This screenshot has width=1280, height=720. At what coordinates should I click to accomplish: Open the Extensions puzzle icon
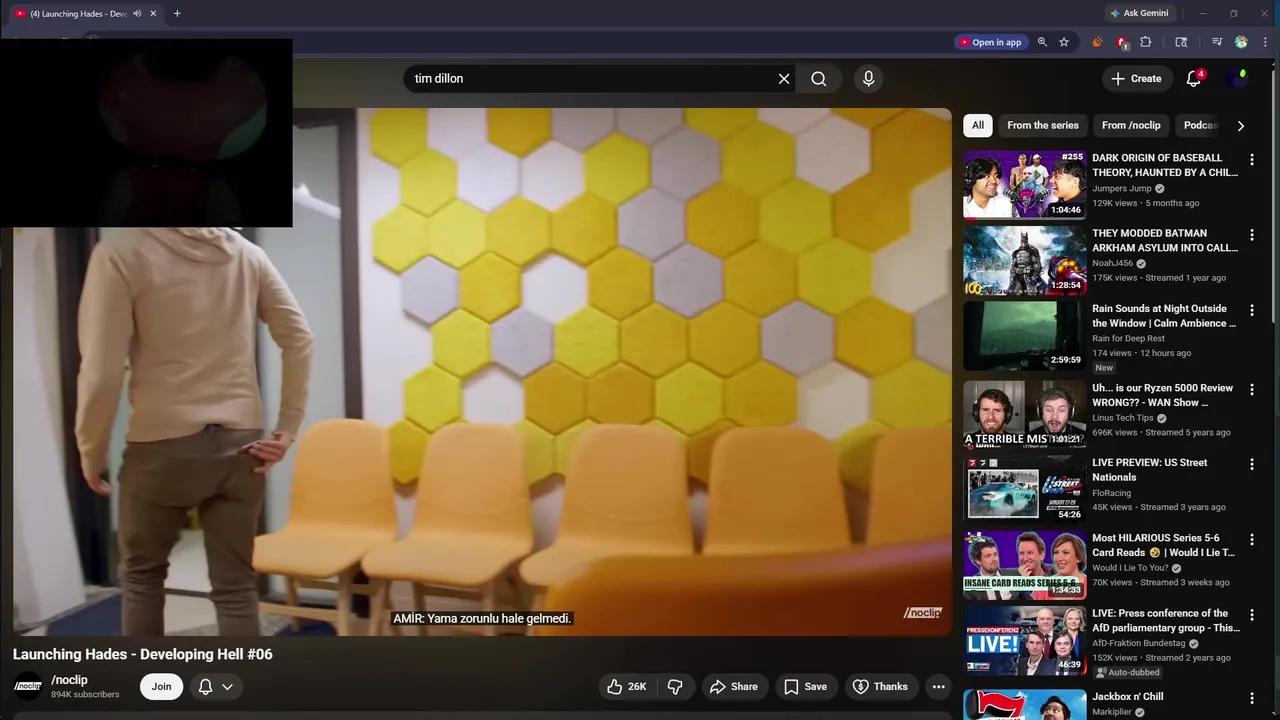1146,42
